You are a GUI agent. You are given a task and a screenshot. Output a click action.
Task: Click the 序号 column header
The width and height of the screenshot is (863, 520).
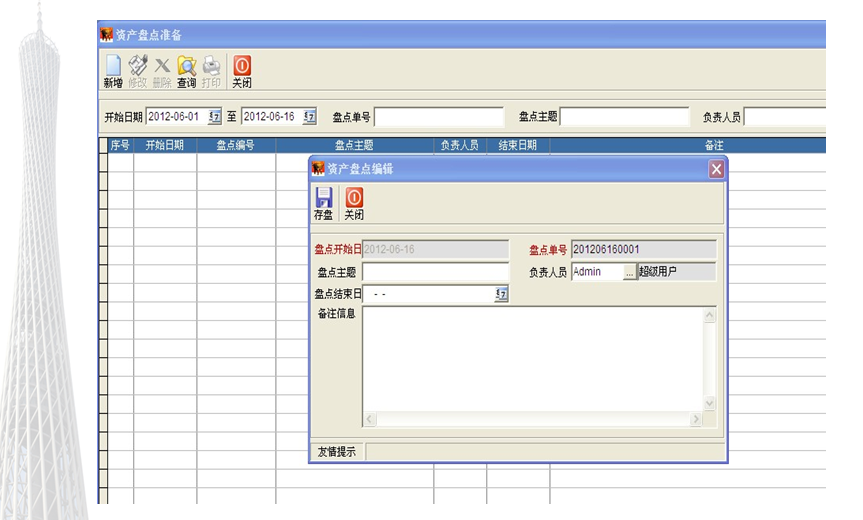point(120,145)
